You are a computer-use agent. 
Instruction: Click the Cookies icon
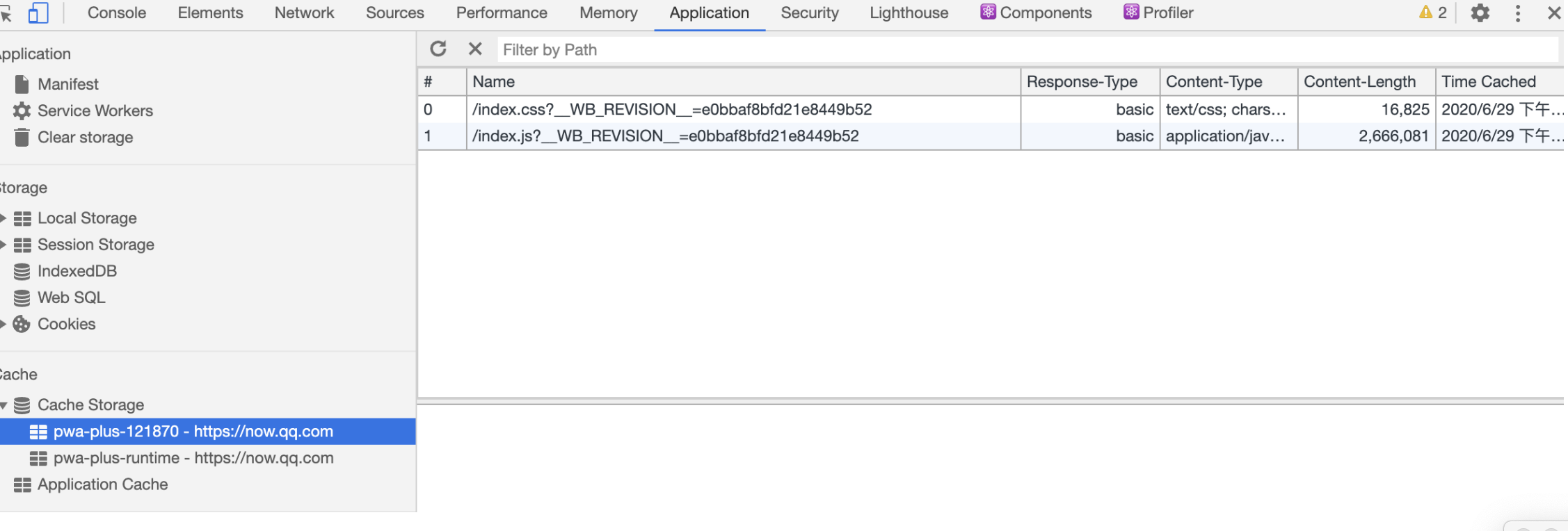22,324
